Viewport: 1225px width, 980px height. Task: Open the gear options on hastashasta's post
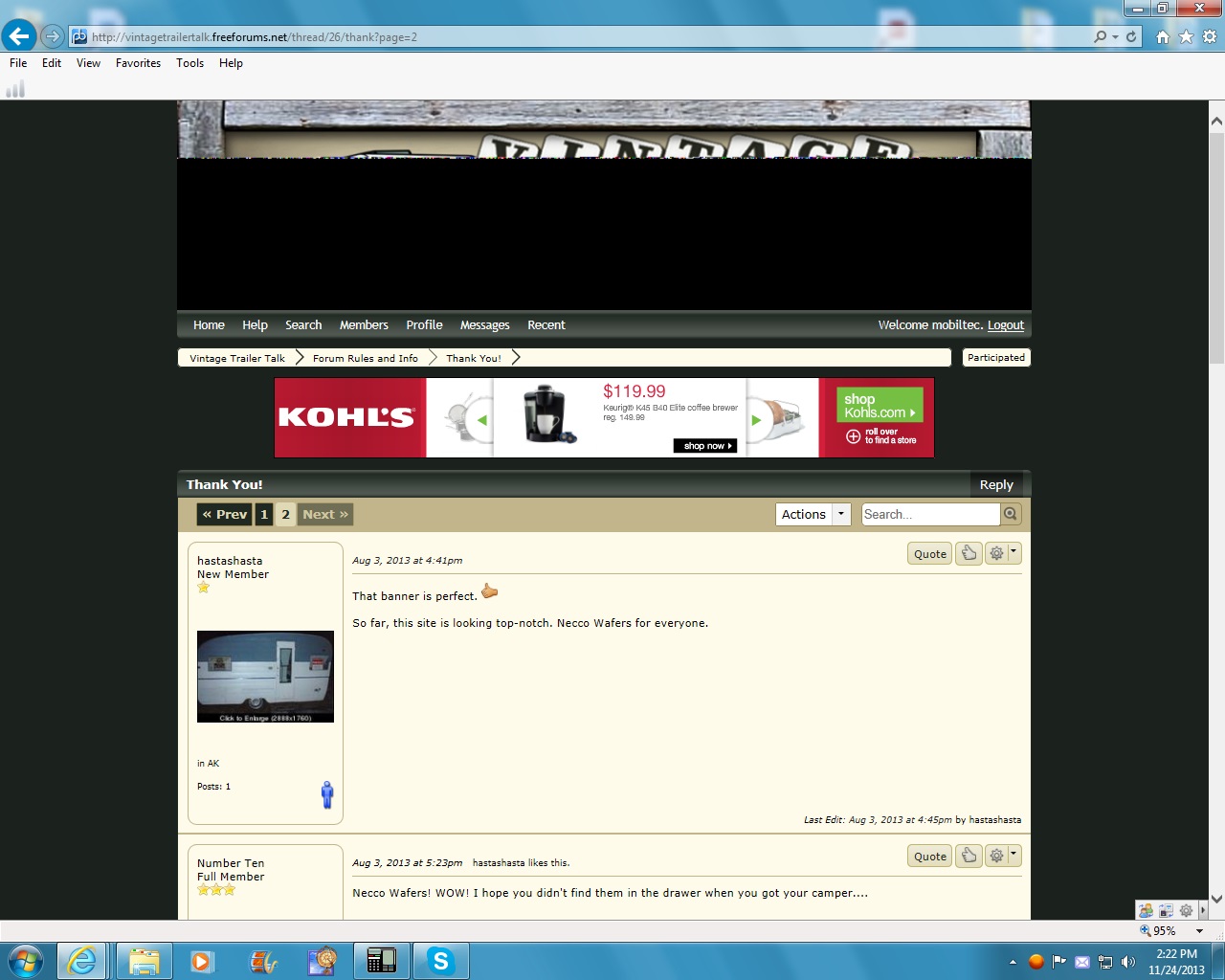click(x=1002, y=553)
